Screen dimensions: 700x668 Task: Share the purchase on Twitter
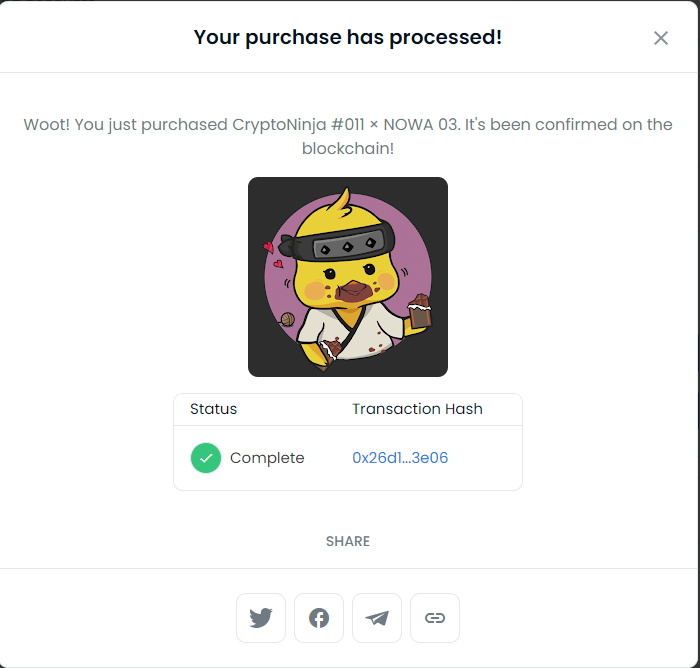pos(261,618)
